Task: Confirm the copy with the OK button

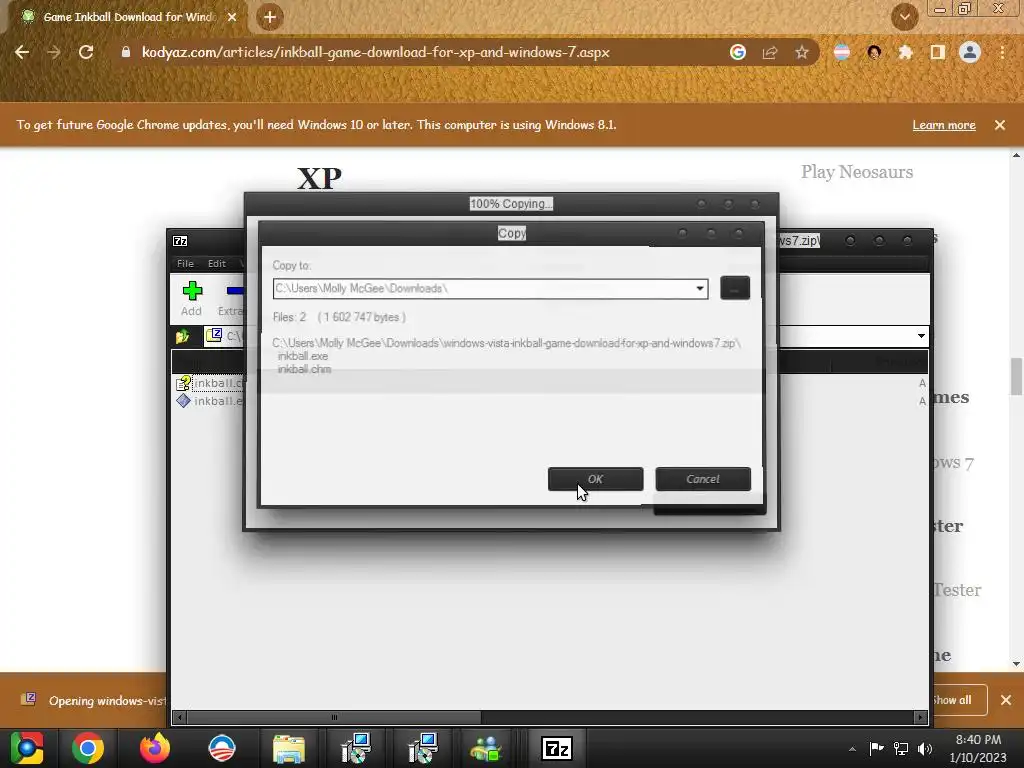Action: [x=595, y=479]
